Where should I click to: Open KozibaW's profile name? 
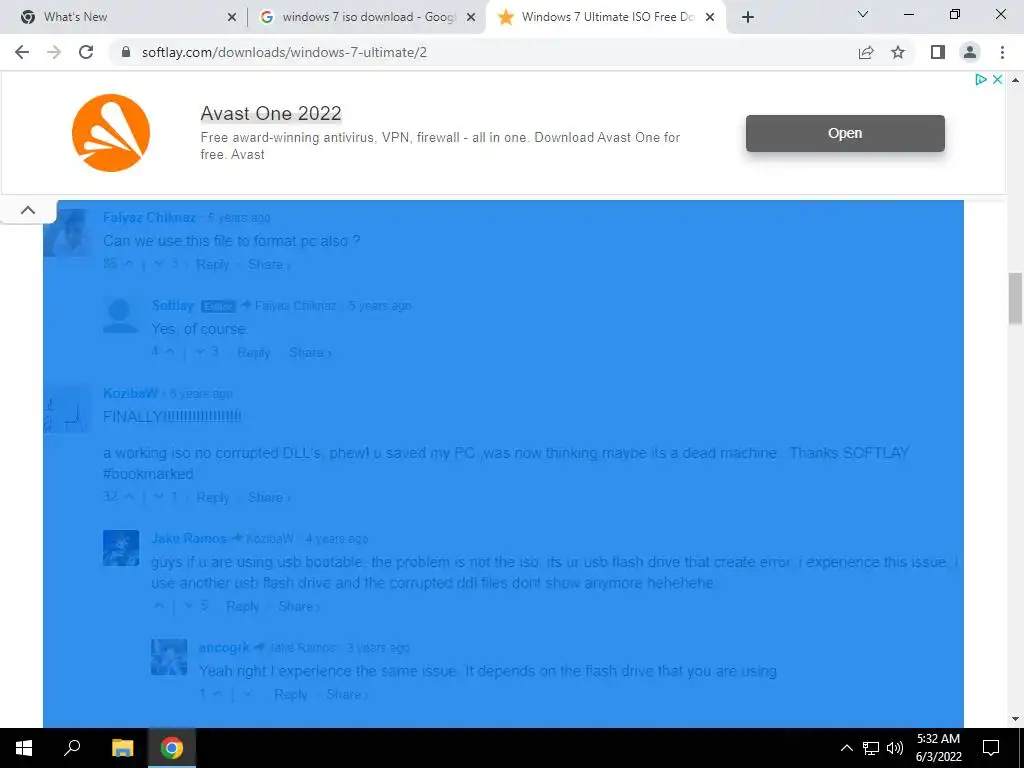[131, 393]
